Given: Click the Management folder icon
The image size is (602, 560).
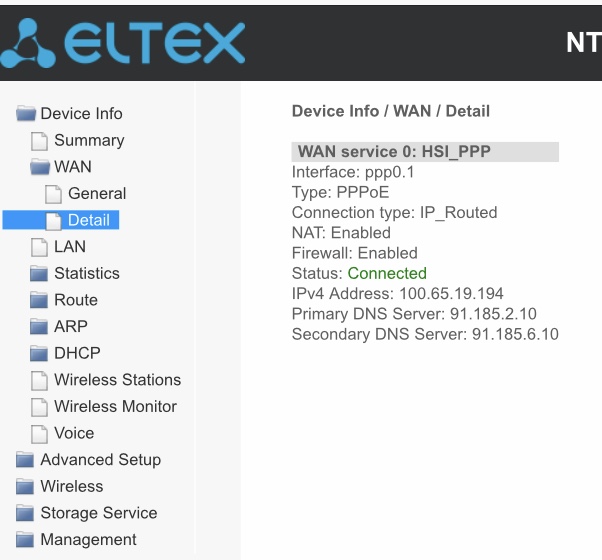Looking at the screenshot, I should coord(25,540).
